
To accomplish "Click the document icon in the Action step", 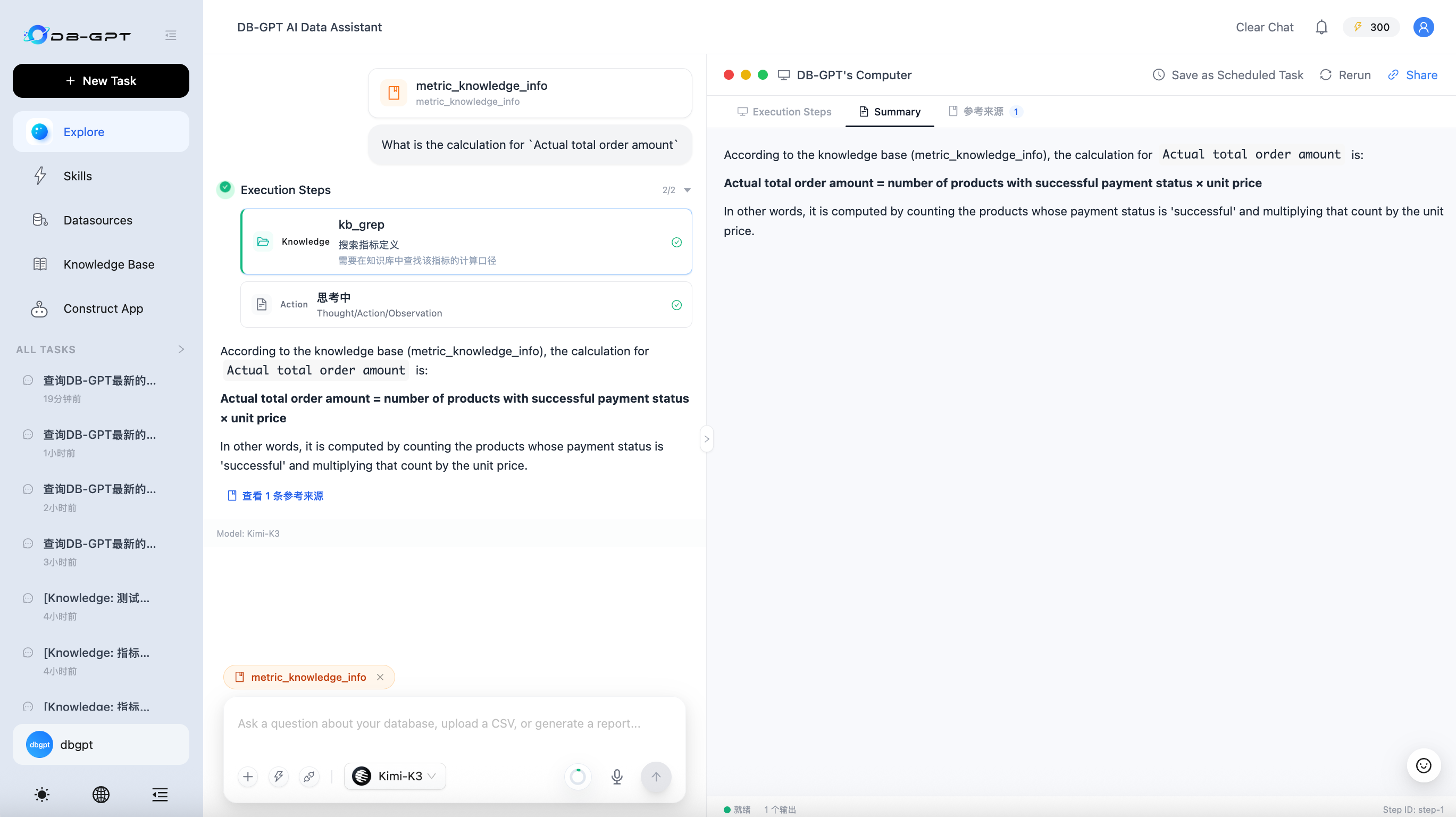I will pos(261,304).
